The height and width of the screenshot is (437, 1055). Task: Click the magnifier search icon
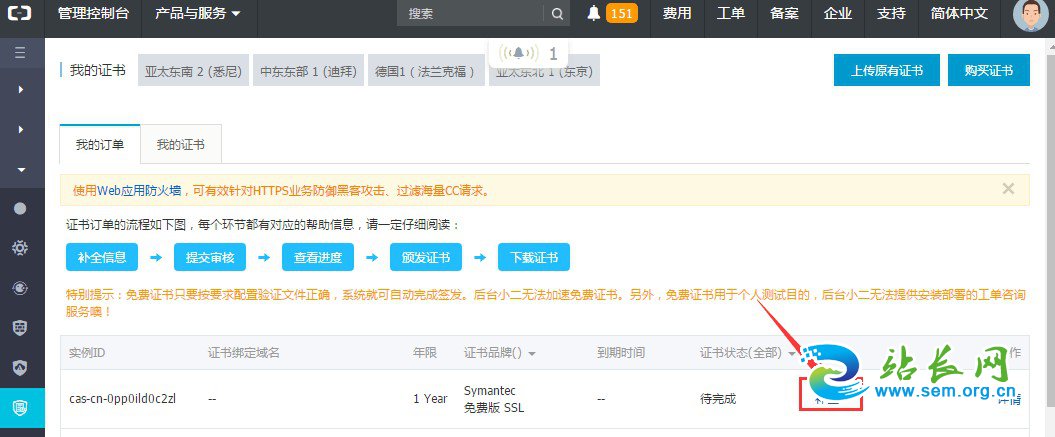pyautogui.click(x=557, y=13)
